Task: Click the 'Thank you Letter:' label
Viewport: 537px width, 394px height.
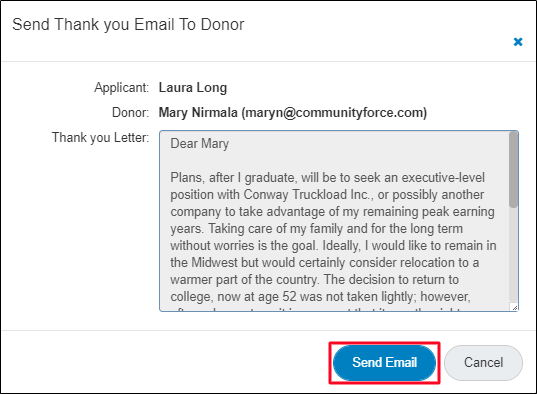Action: coord(100,137)
